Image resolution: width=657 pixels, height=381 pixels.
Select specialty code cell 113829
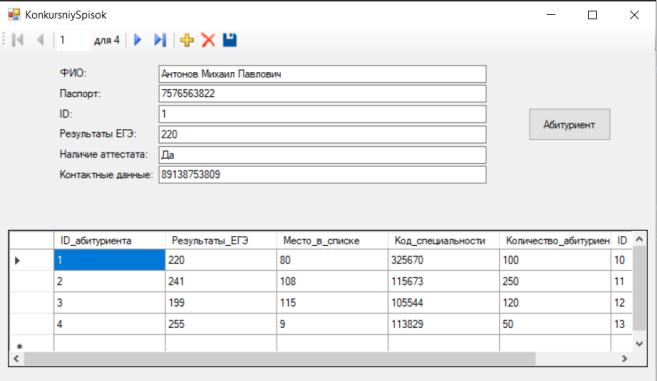[x=444, y=324]
